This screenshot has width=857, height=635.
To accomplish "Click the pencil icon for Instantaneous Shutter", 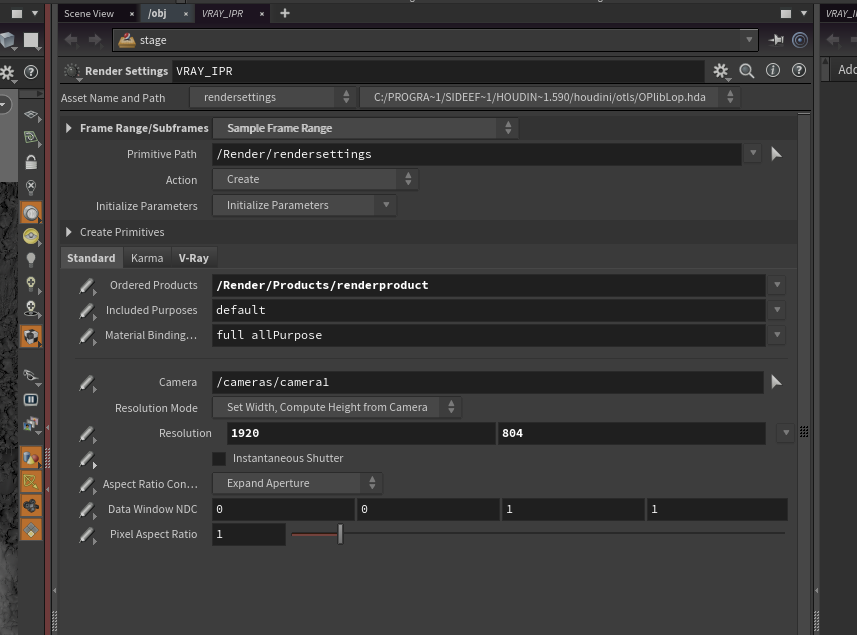I will tap(87, 460).
